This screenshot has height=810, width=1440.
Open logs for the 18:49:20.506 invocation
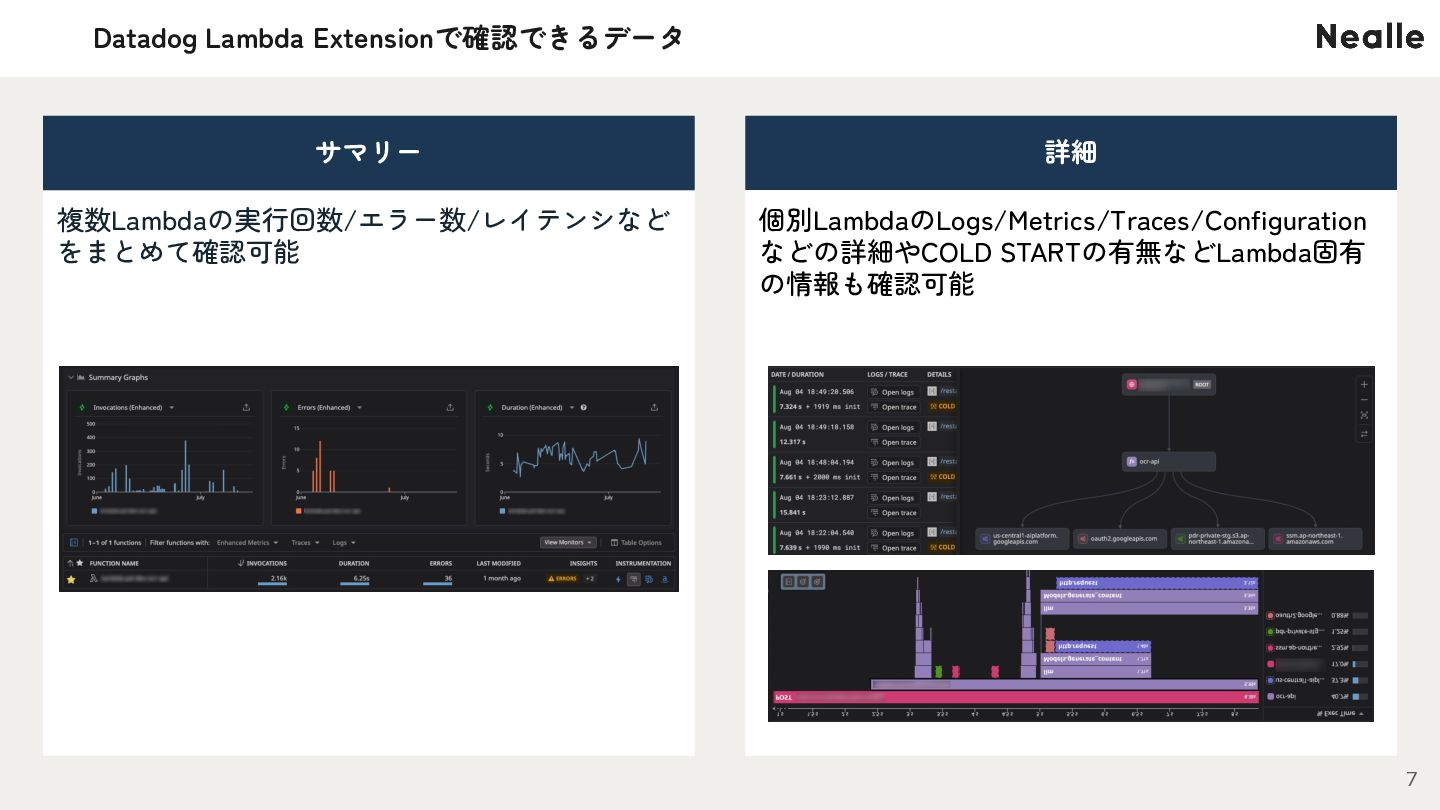pyautogui.click(x=893, y=392)
